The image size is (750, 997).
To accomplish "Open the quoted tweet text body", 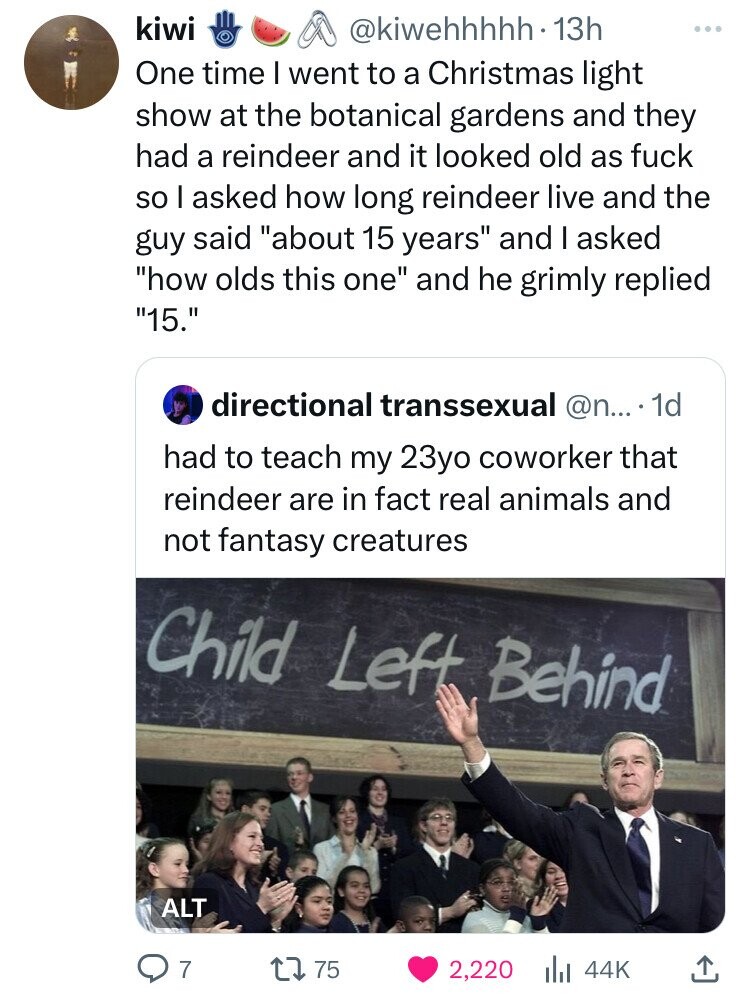I will point(420,498).
